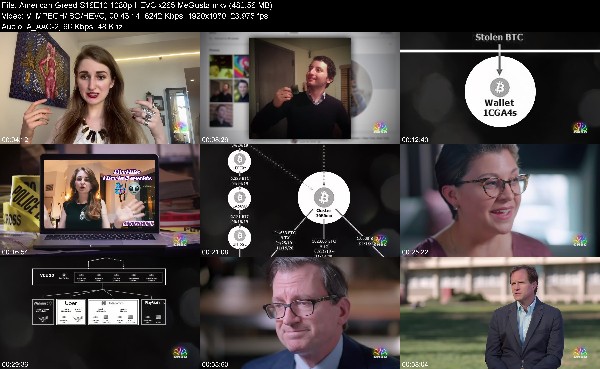Image resolution: width=600 pixels, height=369 pixels.
Task: Open thumbnail of man standing on green lawn
Action: click(x=500, y=313)
